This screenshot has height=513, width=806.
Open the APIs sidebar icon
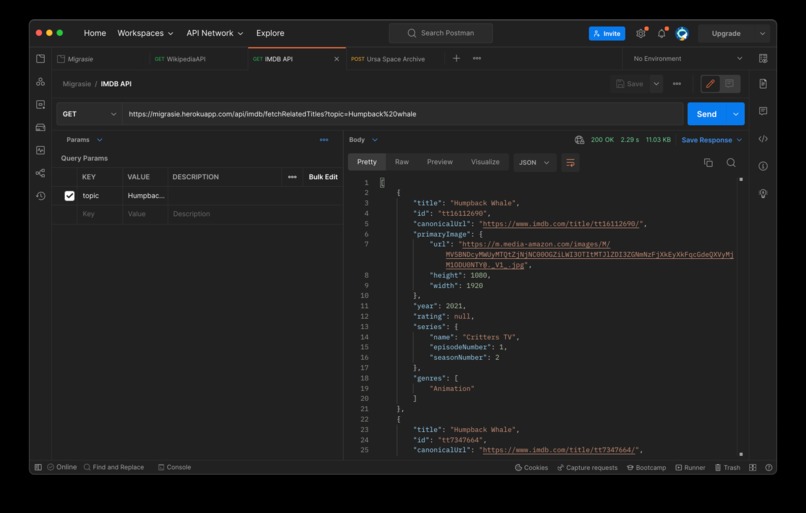click(x=41, y=82)
